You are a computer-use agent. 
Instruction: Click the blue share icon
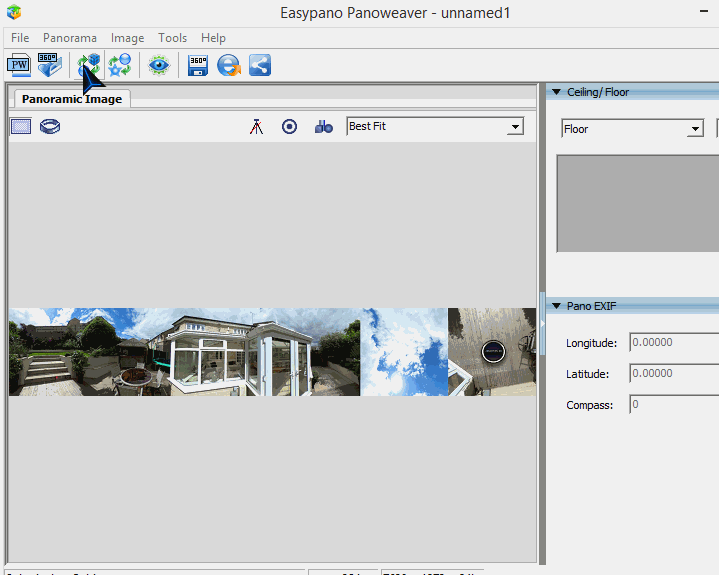coord(260,65)
